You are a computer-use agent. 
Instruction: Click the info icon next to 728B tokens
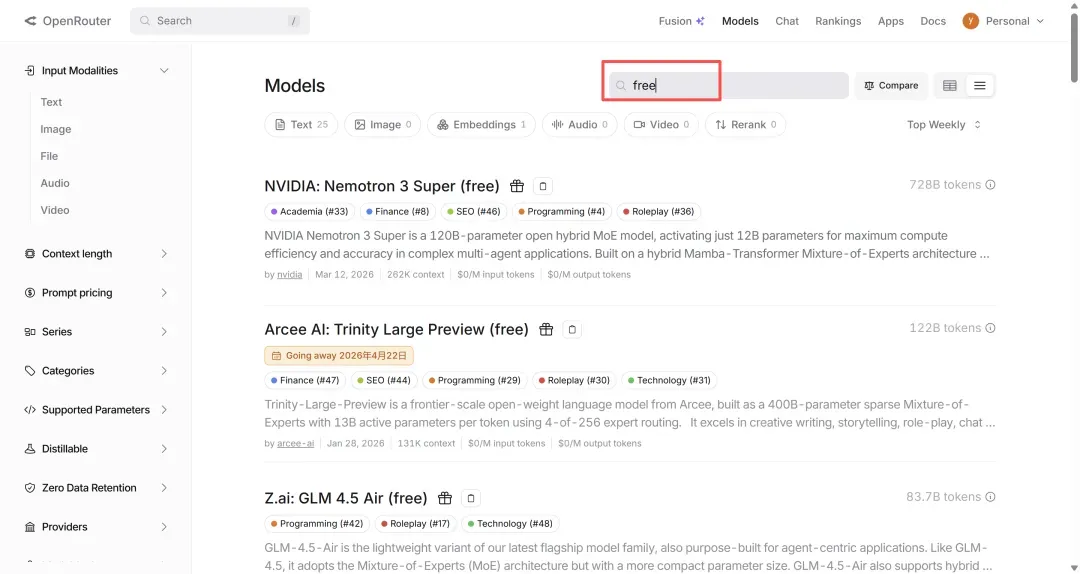[990, 185]
